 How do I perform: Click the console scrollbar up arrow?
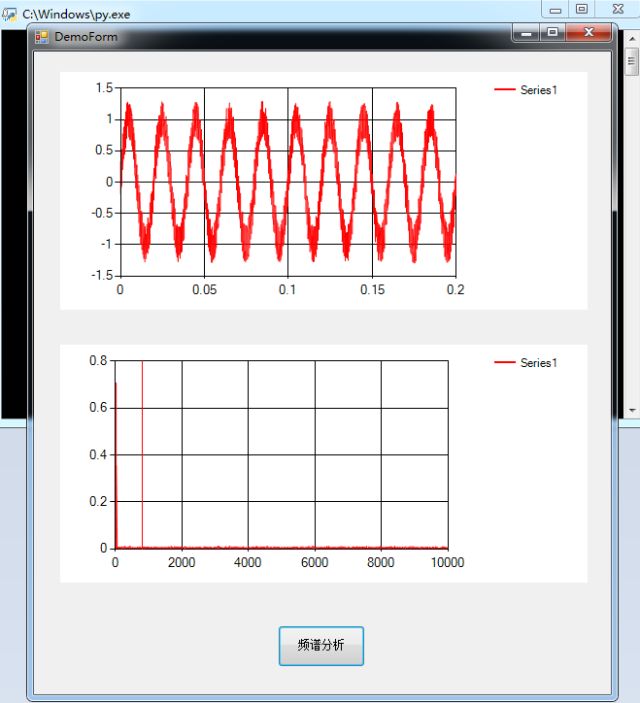pos(632,39)
